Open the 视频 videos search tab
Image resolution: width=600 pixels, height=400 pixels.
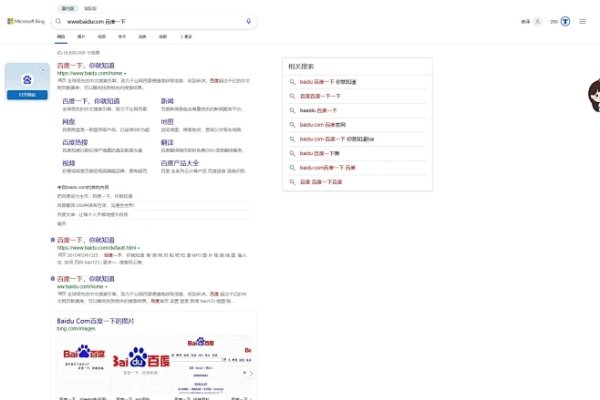pos(102,36)
